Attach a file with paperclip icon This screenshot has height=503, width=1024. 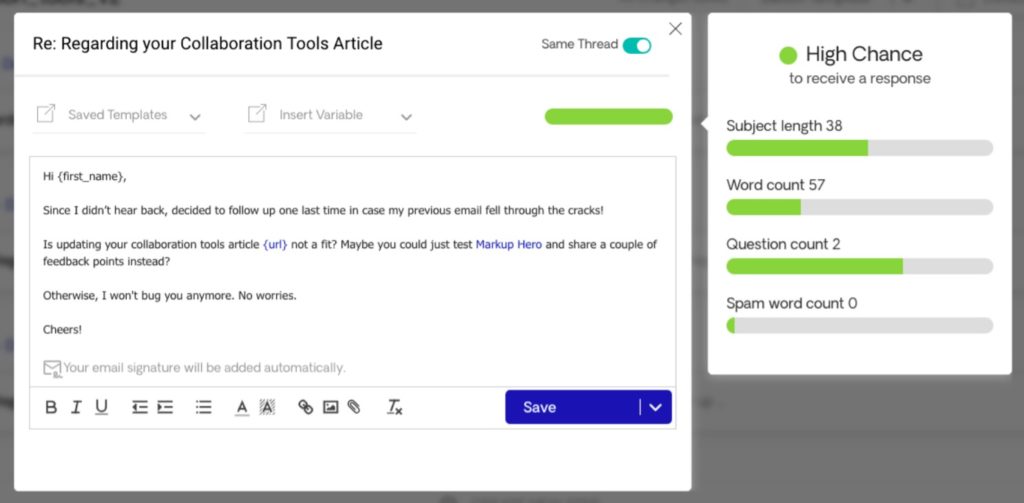(354, 407)
